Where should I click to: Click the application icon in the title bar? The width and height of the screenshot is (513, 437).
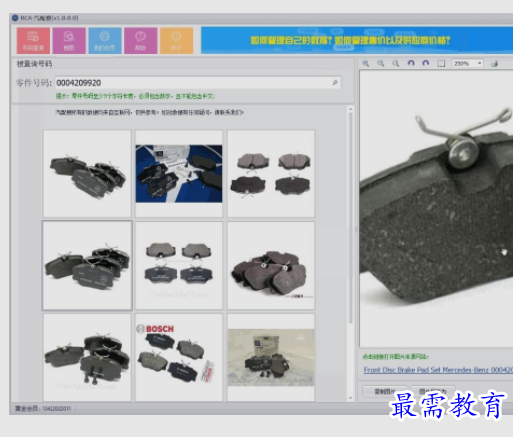click(15, 18)
